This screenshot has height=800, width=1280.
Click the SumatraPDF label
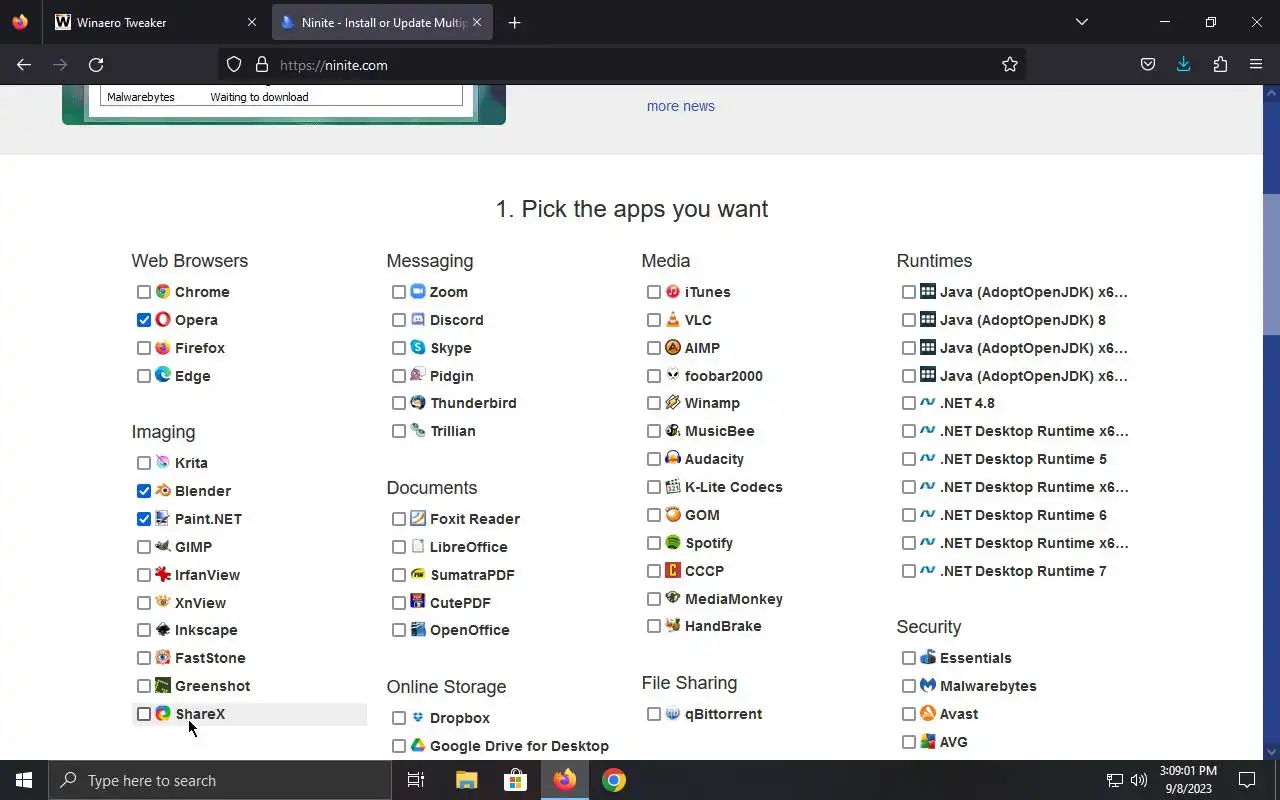[472, 575]
